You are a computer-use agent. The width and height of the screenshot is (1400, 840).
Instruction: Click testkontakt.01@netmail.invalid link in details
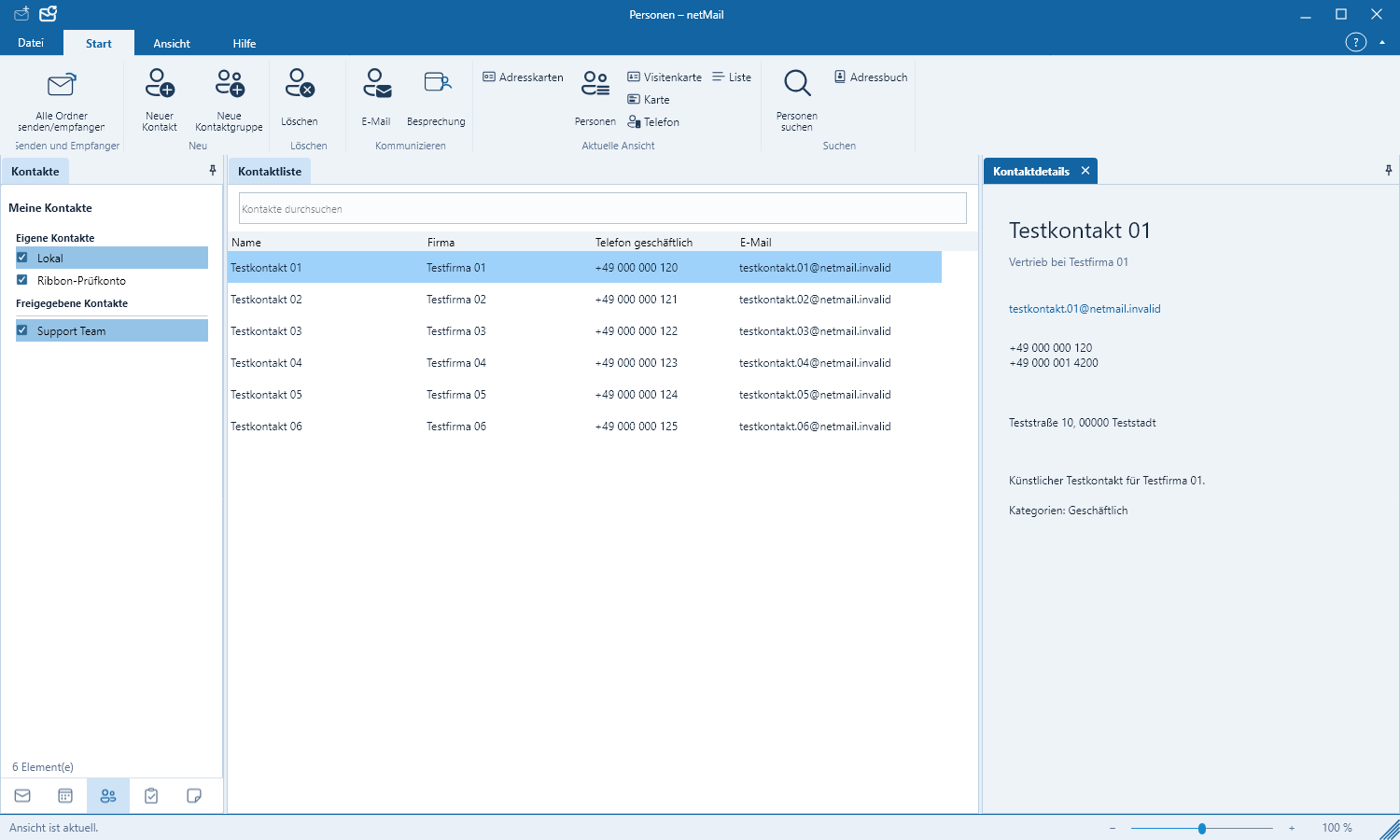[1085, 309]
